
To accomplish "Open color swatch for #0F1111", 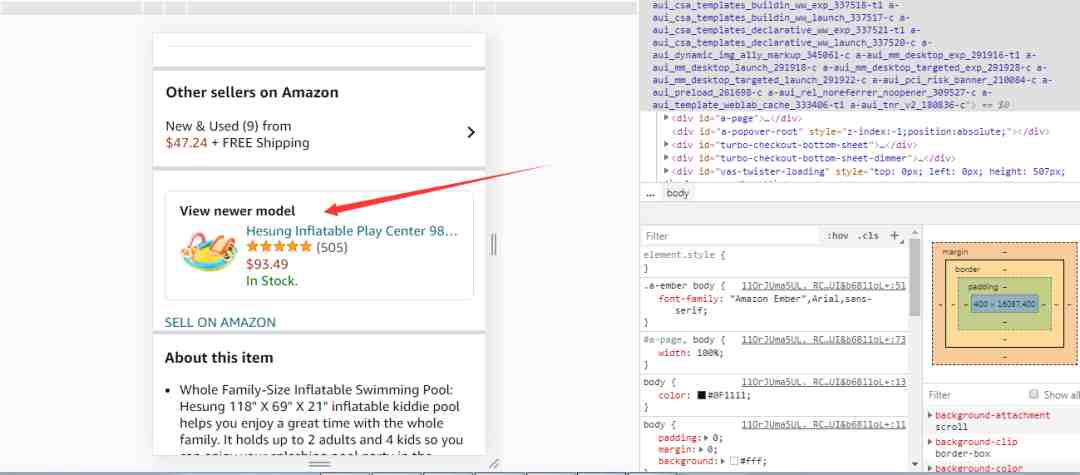I will 701,396.
